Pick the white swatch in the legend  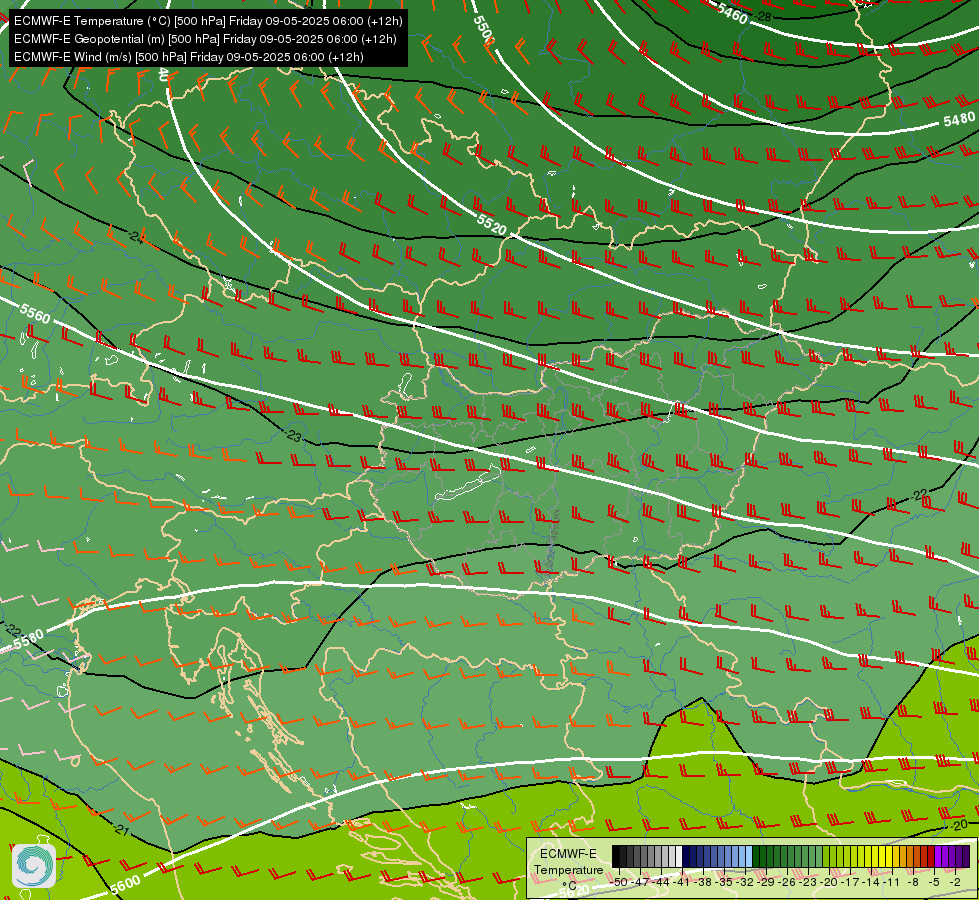pos(679,856)
